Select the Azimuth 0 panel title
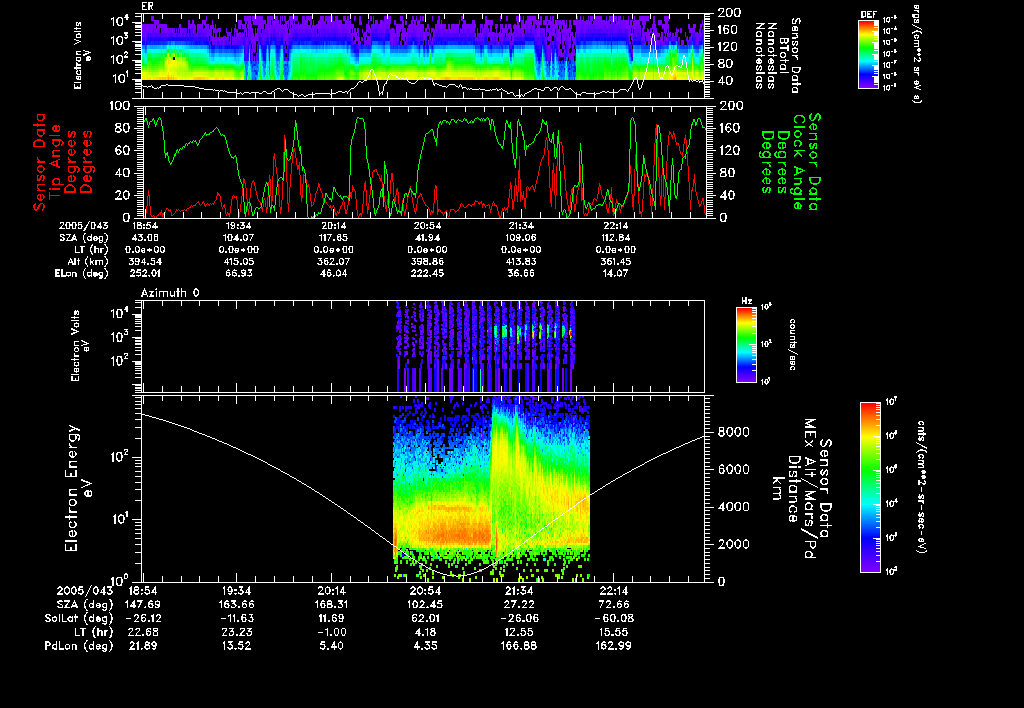 point(171,290)
